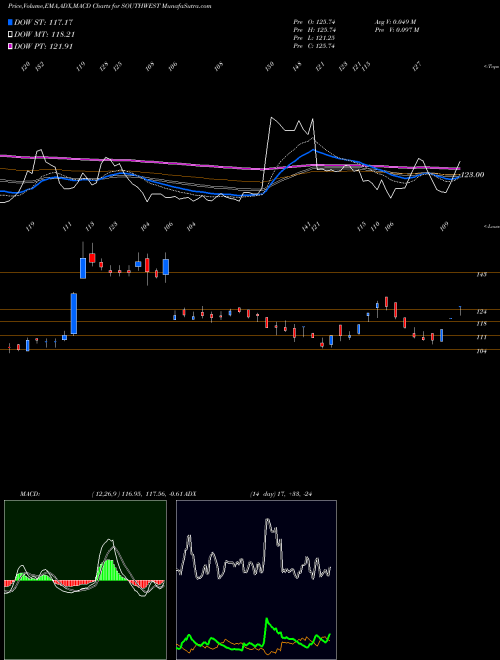Viewport: 500px width, 660px height.
Task: Click the white DOW MT legend square
Action: click(x=10, y=35)
